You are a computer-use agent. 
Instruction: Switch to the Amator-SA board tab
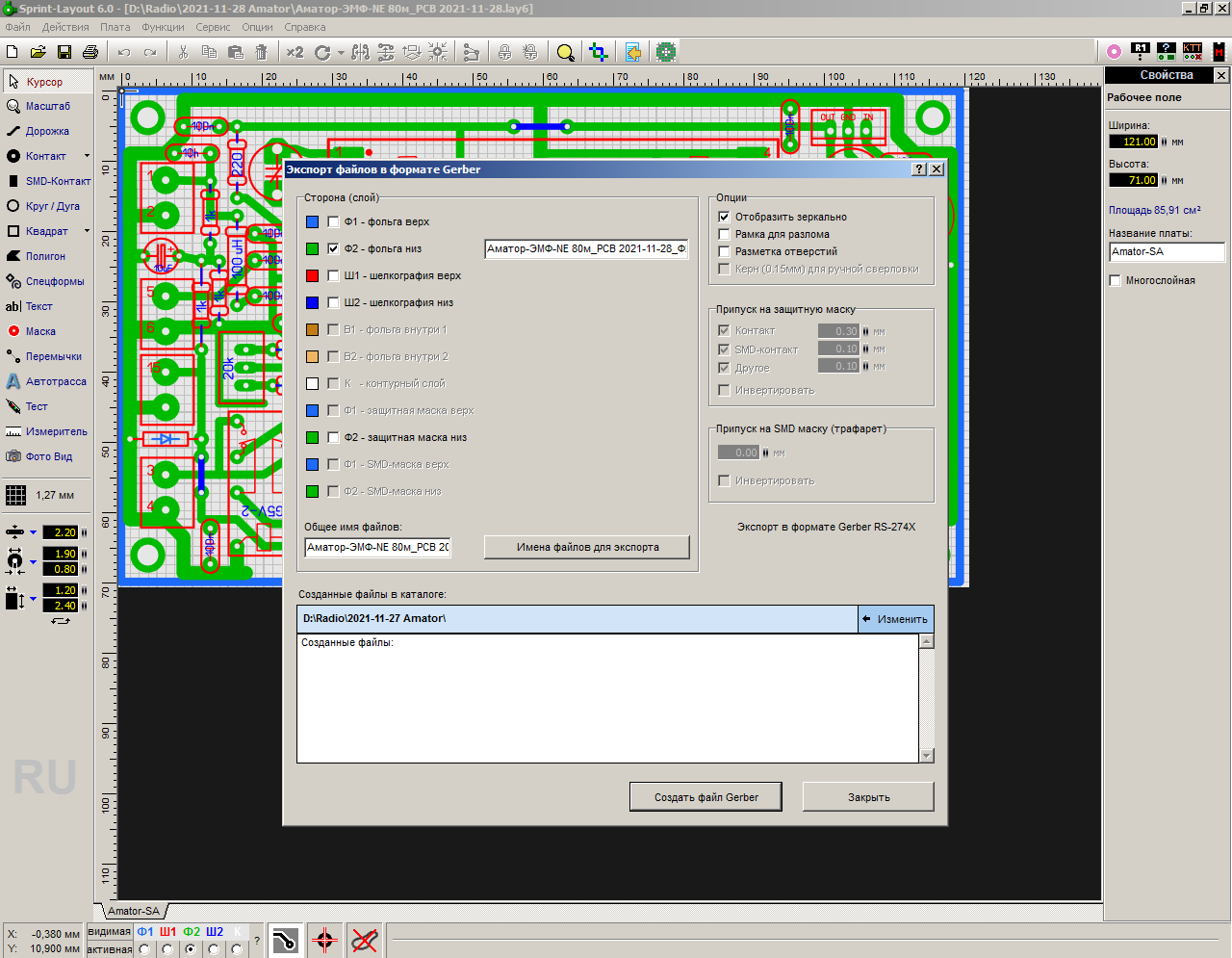133,911
